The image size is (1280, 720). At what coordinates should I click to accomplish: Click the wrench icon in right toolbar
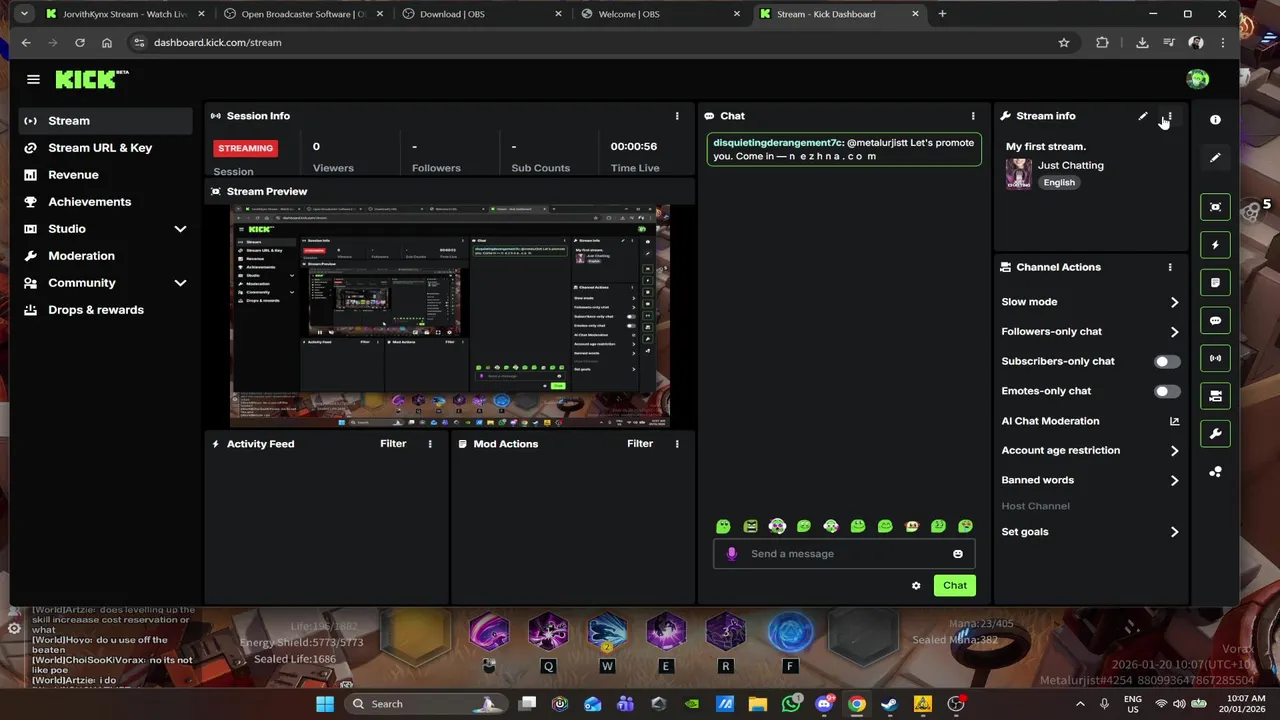click(x=1215, y=434)
